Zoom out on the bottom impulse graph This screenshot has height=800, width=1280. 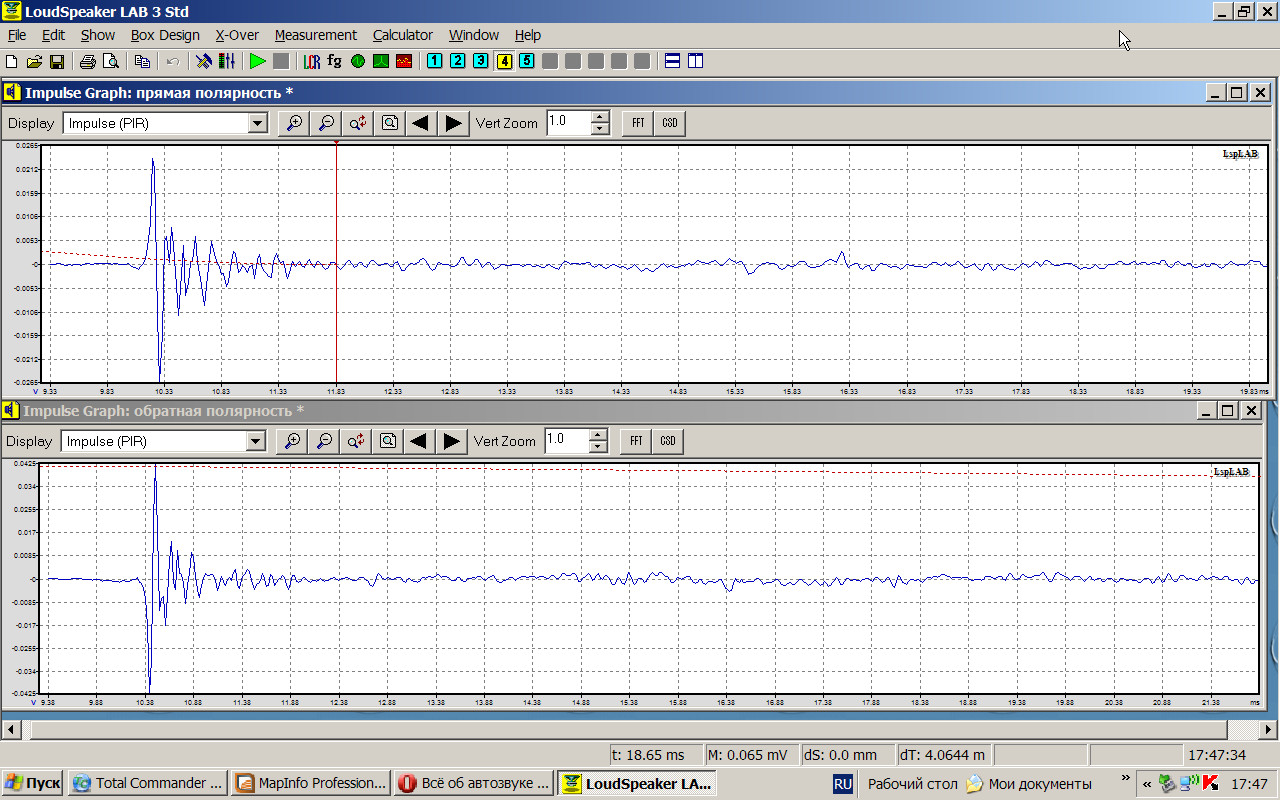tap(324, 441)
